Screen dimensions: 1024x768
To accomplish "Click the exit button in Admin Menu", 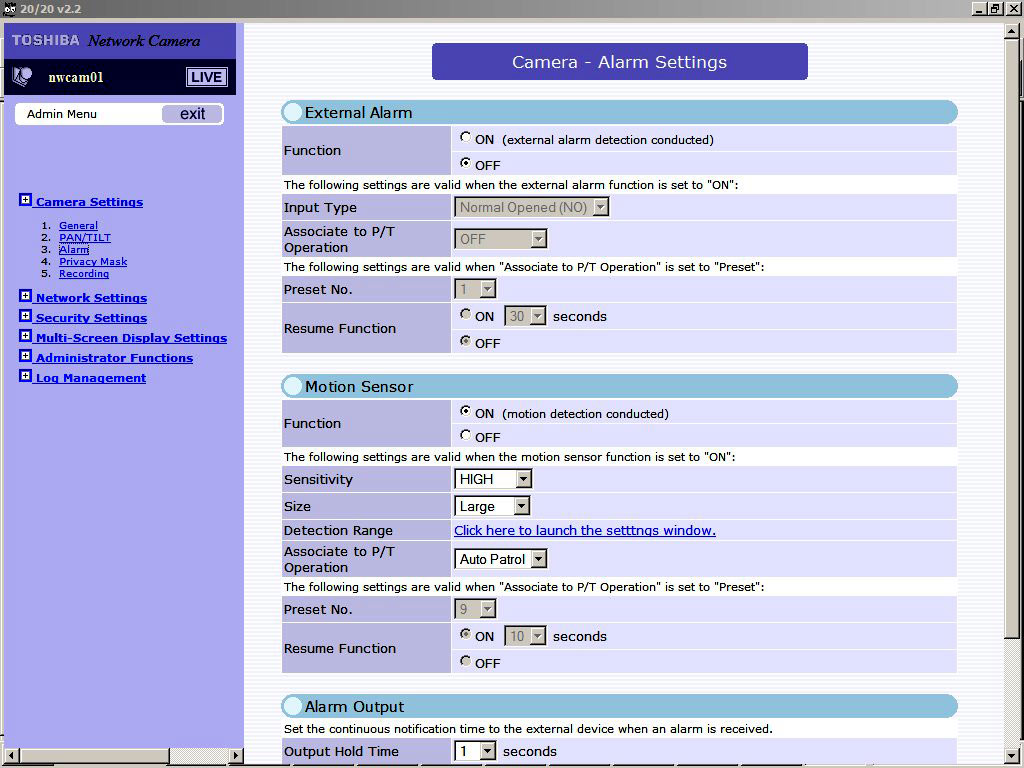I will 192,114.
